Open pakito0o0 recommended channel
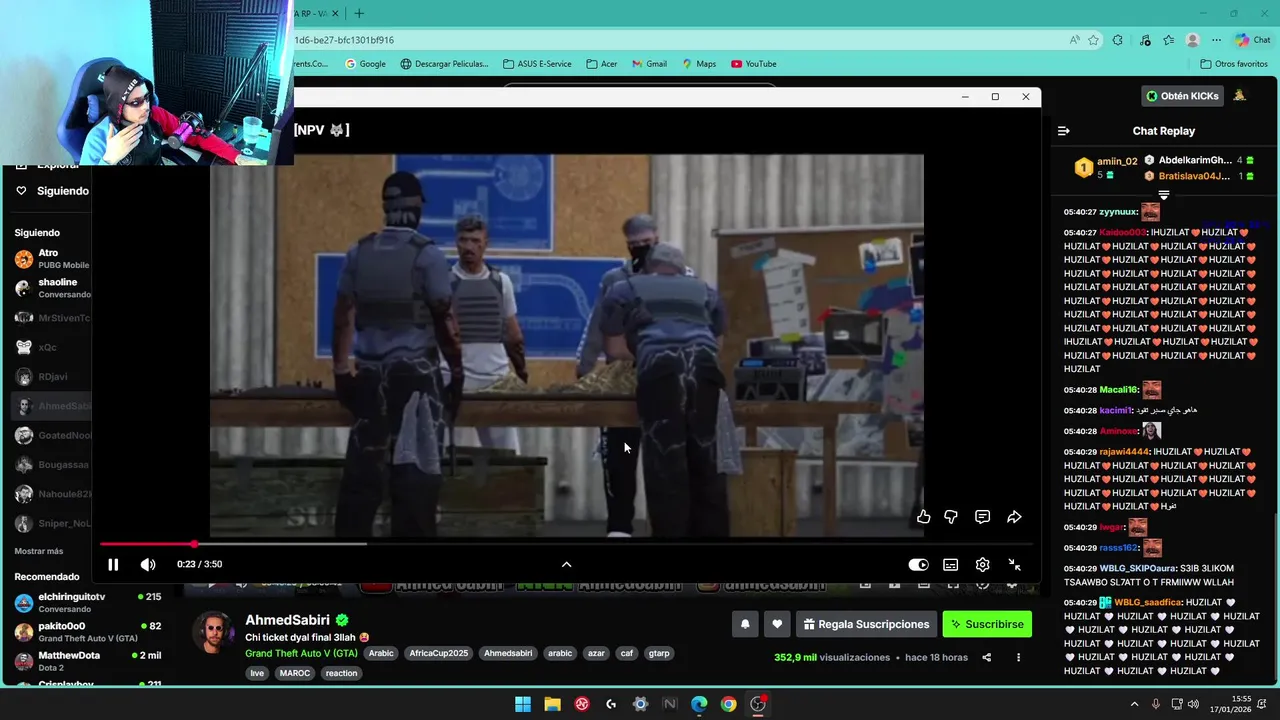The height and width of the screenshot is (720, 1280). coord(88,632)
